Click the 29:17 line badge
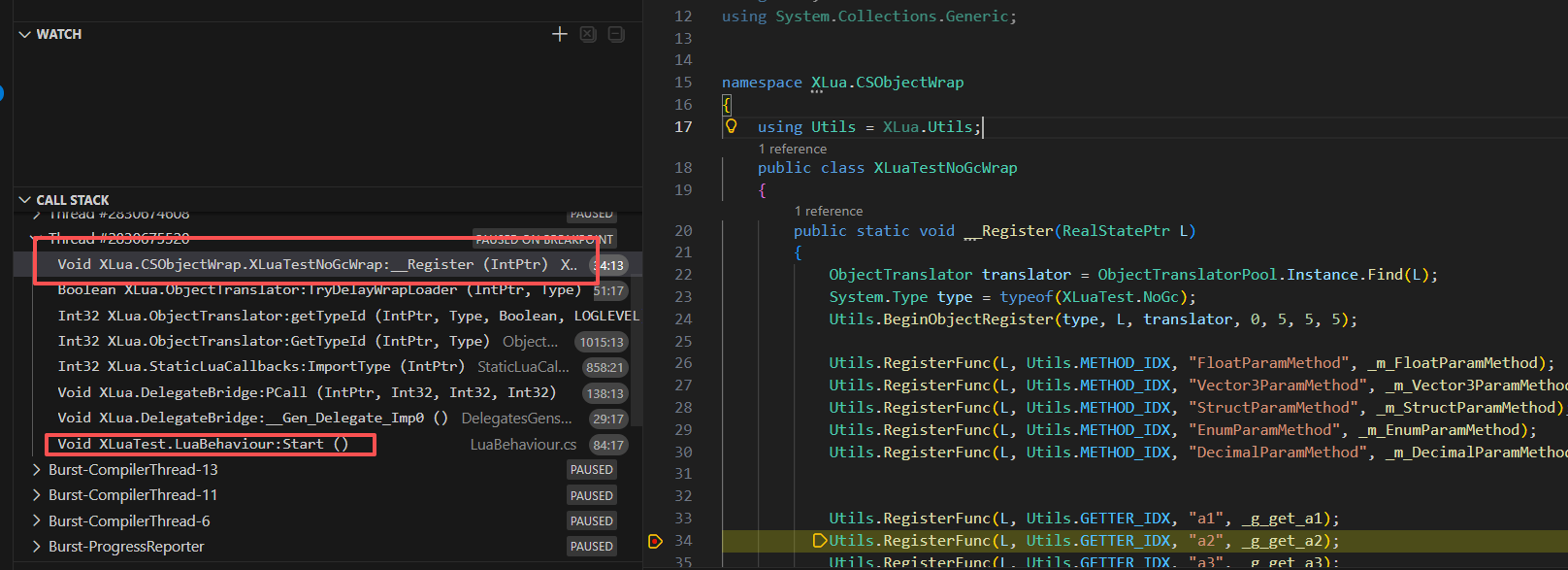This screenshot has width=1568, height=570. 608,419
